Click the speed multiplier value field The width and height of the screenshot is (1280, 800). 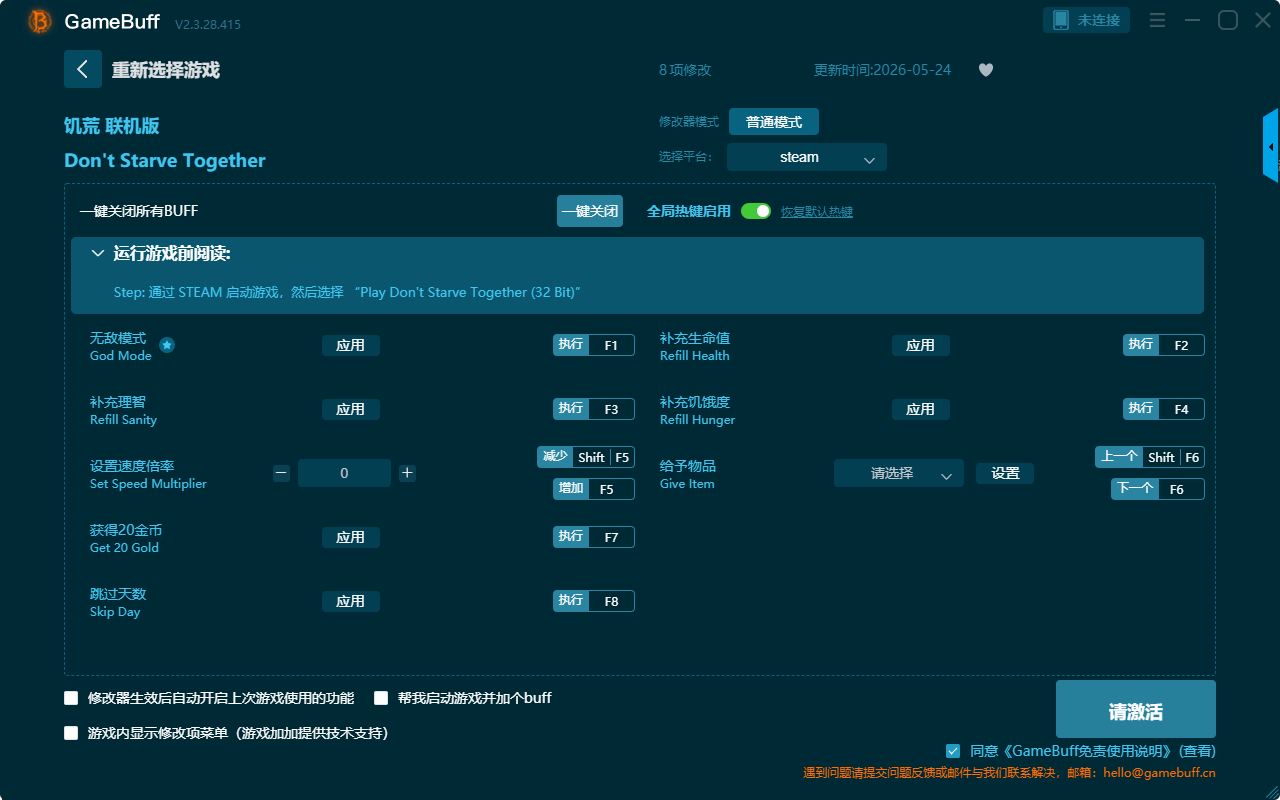[344, 473]
